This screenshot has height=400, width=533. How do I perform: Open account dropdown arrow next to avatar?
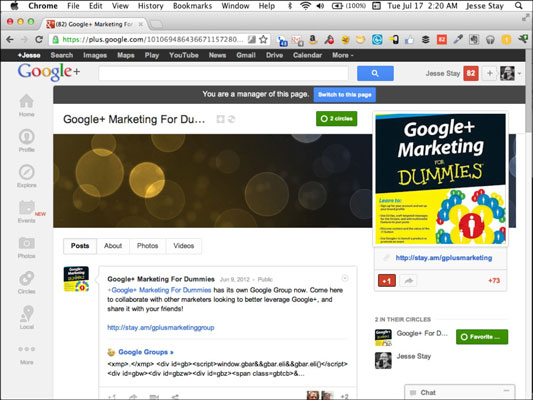(x=519, y=73)
